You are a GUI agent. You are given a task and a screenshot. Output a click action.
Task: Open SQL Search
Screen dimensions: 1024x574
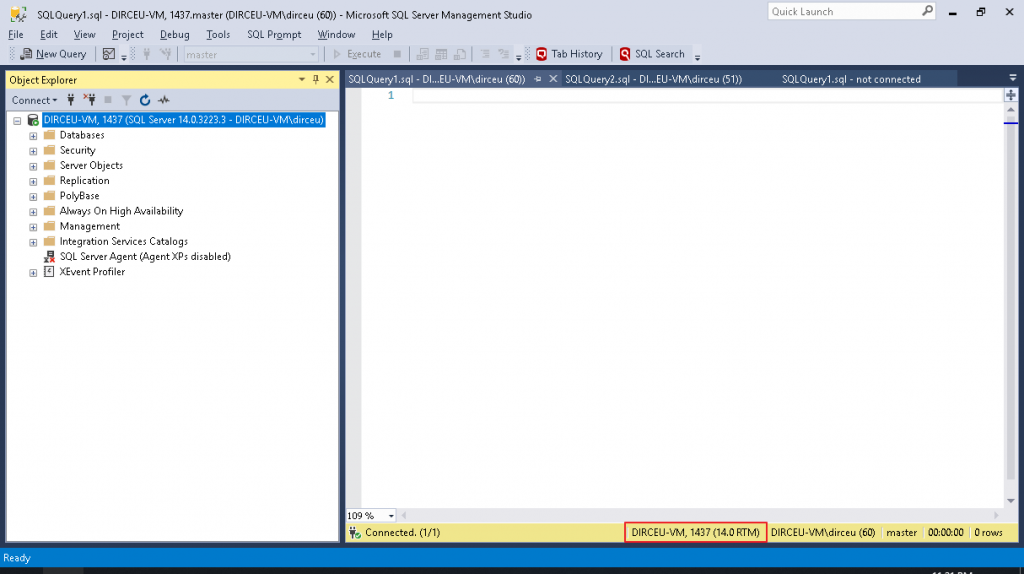[x=652, y=54]
